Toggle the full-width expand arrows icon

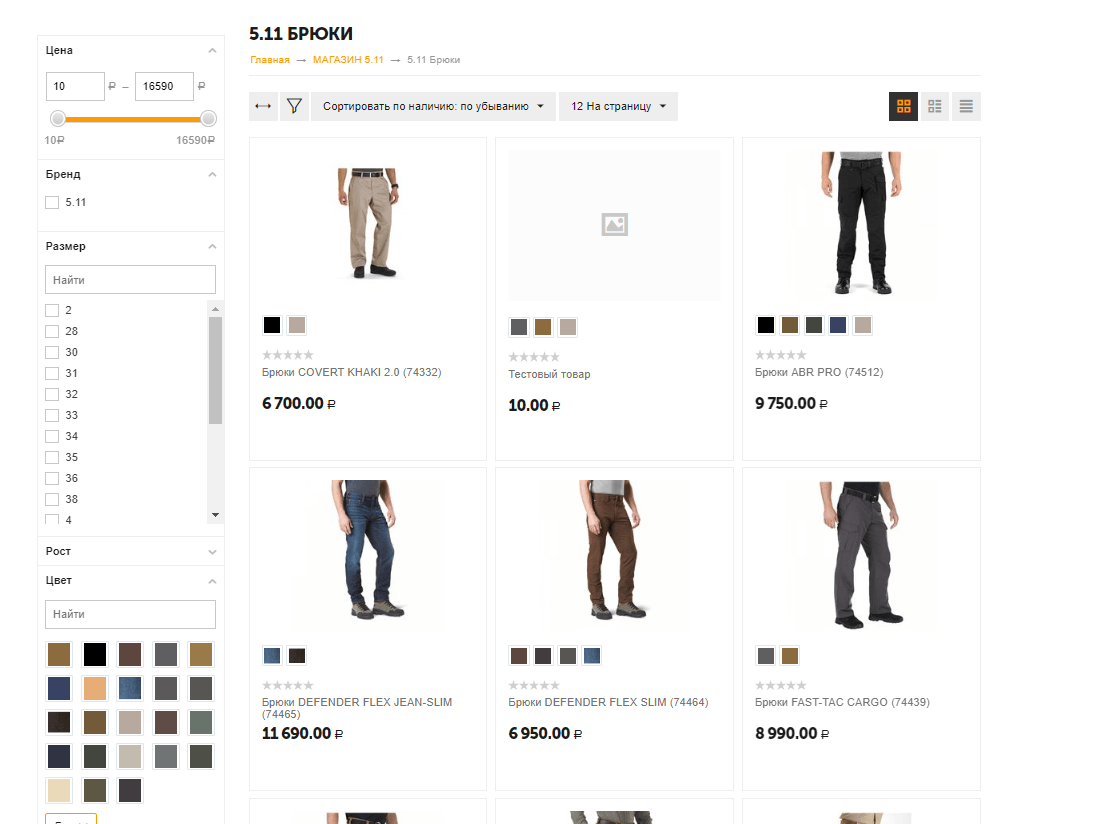tap(263, 106)
